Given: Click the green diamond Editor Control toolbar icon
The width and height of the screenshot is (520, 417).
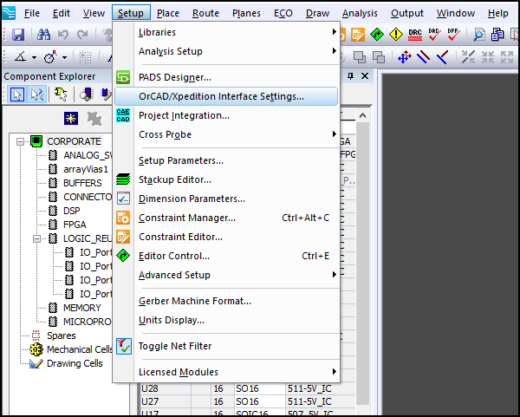Looking at the screenshot, I should [377, 34].
